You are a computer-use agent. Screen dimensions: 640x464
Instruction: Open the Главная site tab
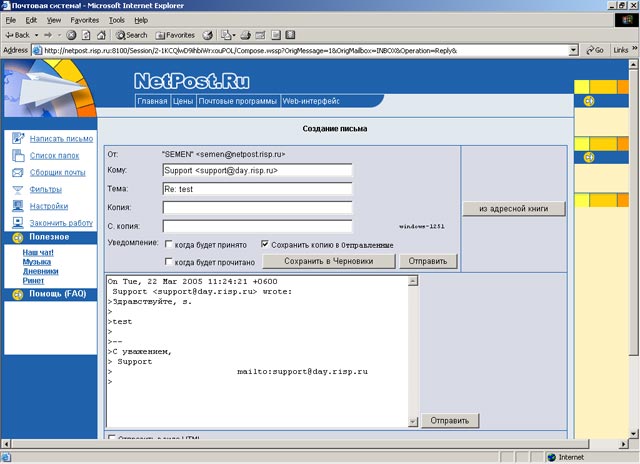pyautogui.click(x=152, y=101)
